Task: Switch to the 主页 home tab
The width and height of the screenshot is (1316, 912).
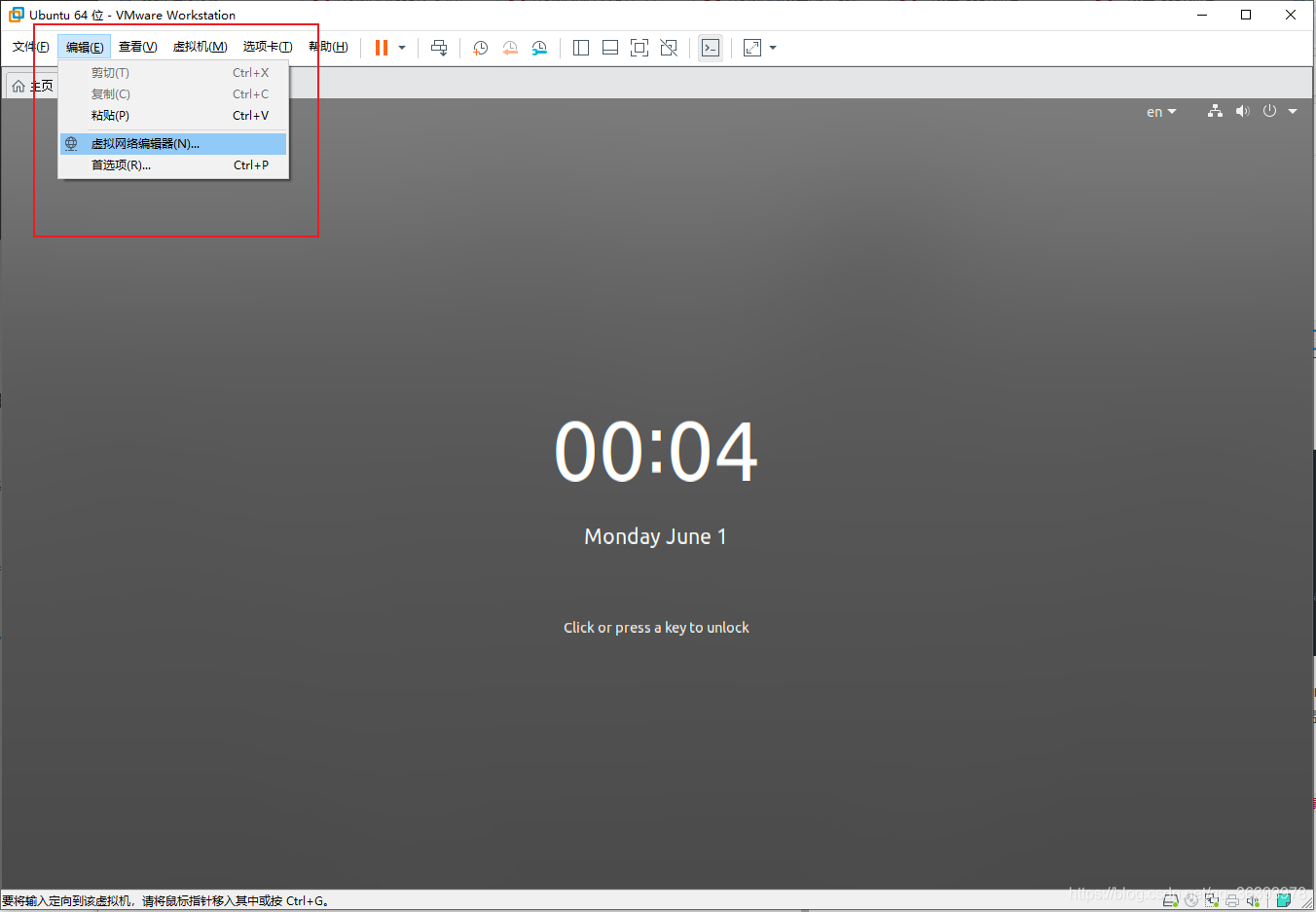Action: pos(32,86)
